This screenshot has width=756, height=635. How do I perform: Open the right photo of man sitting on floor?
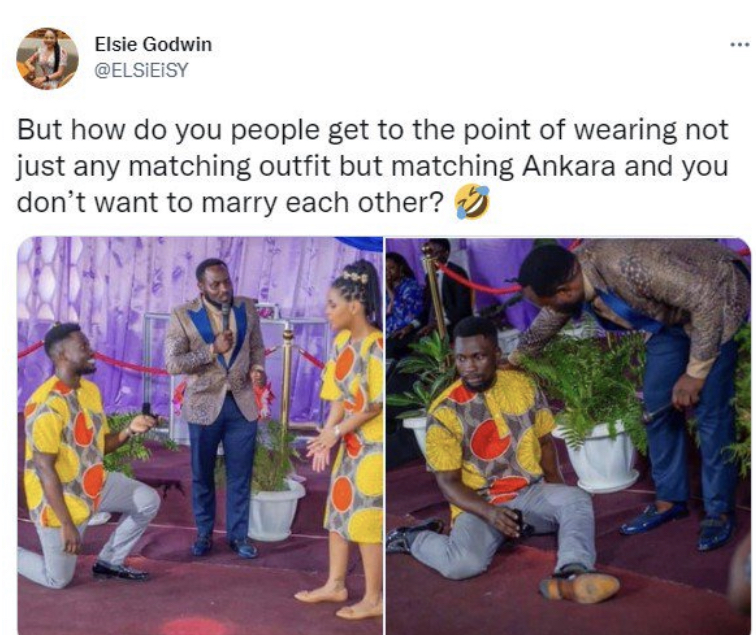(x=568, y=435)
